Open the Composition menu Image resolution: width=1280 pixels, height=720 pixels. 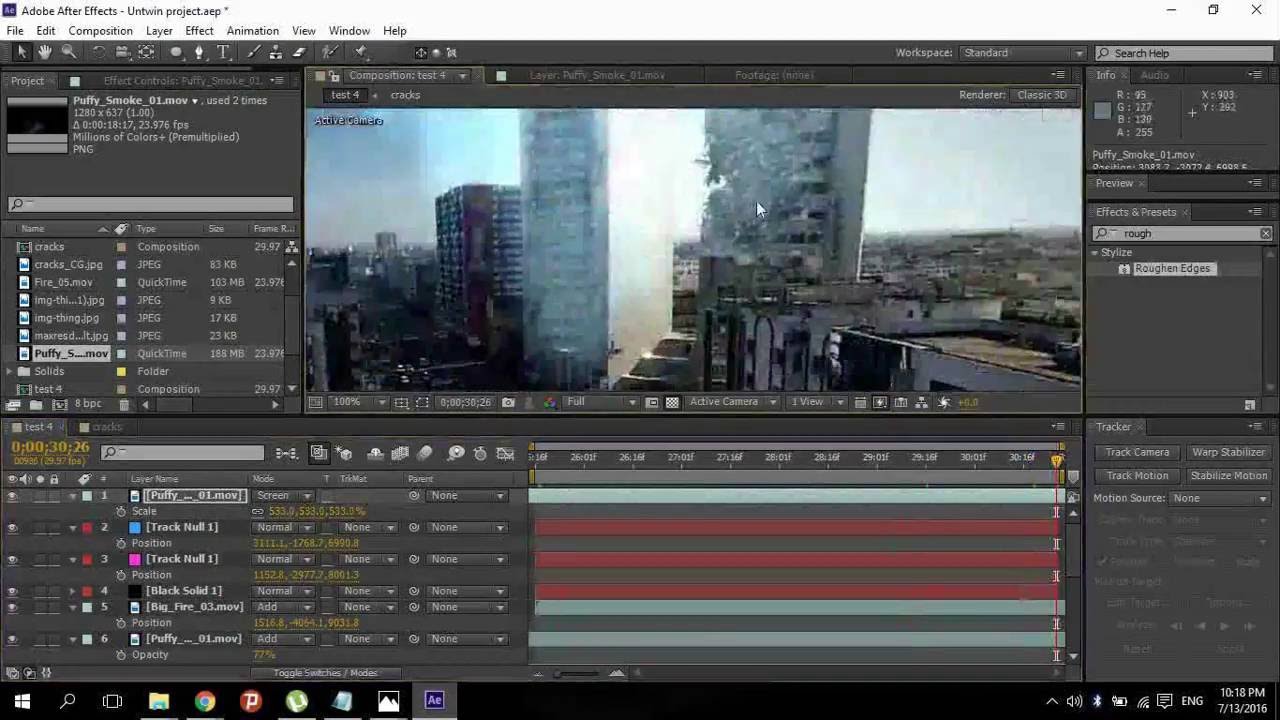tap(100, 31)
